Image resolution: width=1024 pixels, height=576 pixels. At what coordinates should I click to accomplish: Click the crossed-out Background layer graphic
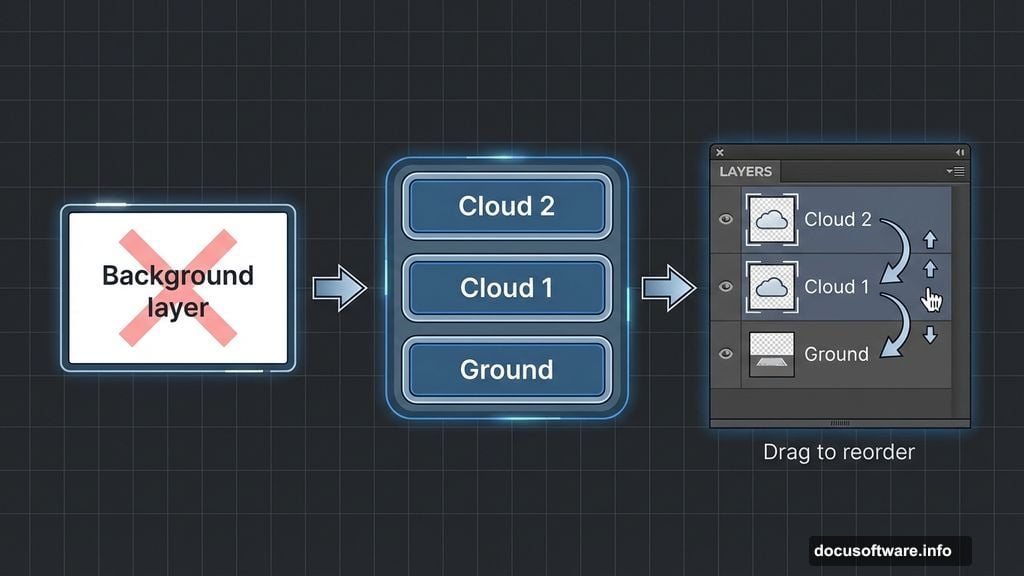[178, 288]
